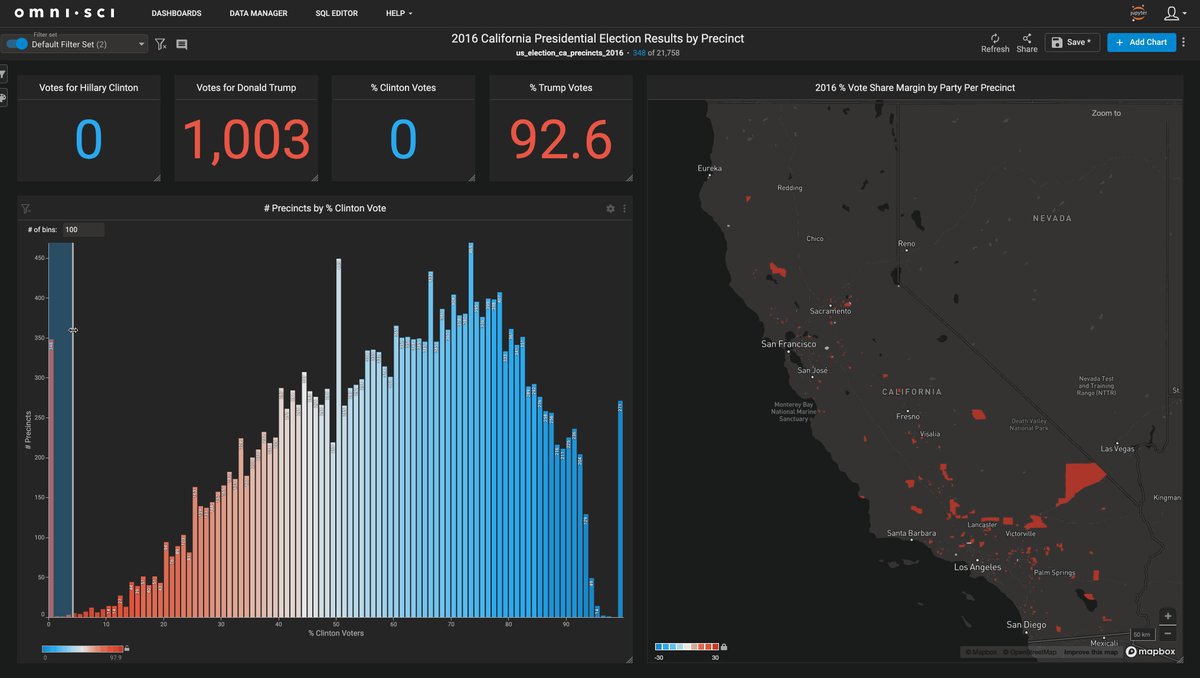Open histogram chart settings gear
Image resolution: width=1200 pixels, height=678 pixels.
click(x=611, y=208)
